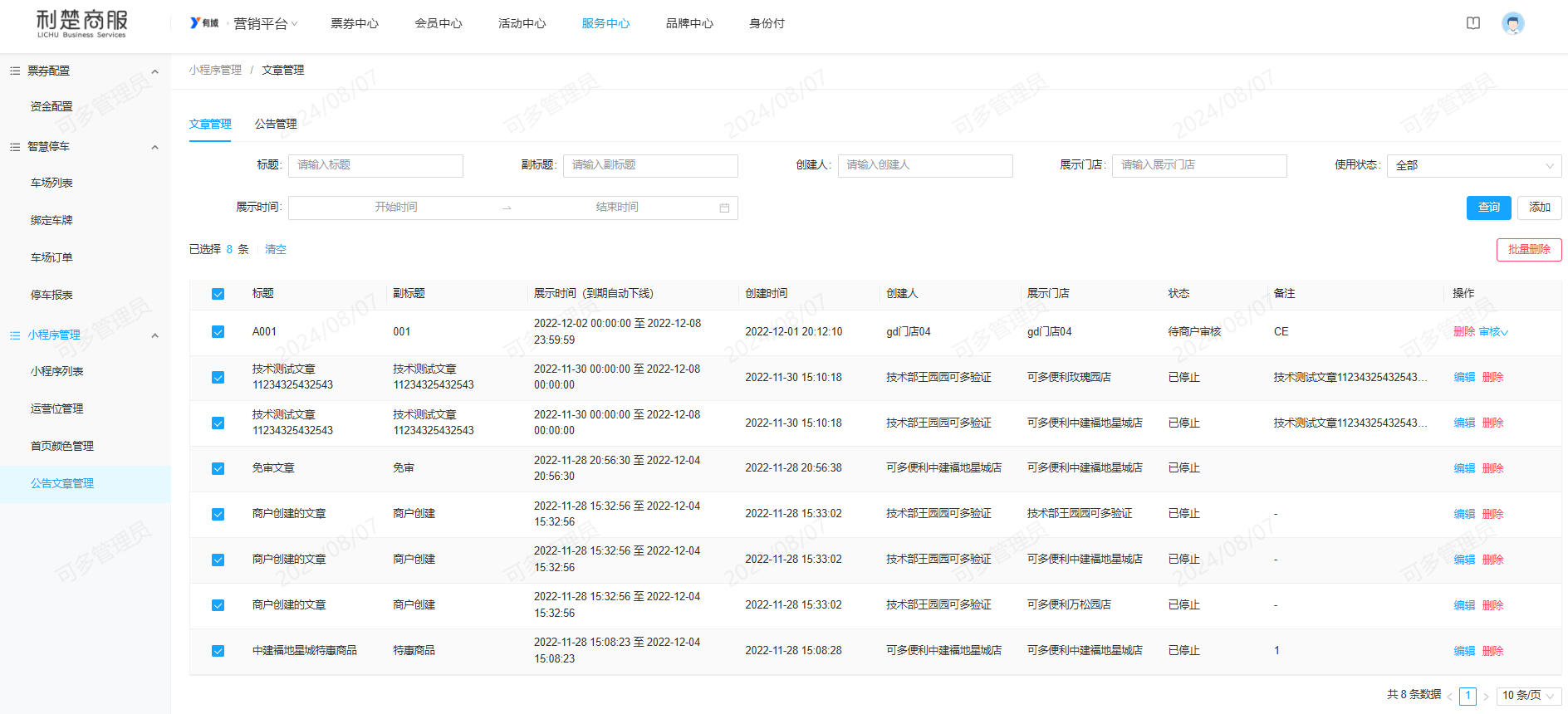
Task: Click the 创建时间 column header
Action: [766, 294]
